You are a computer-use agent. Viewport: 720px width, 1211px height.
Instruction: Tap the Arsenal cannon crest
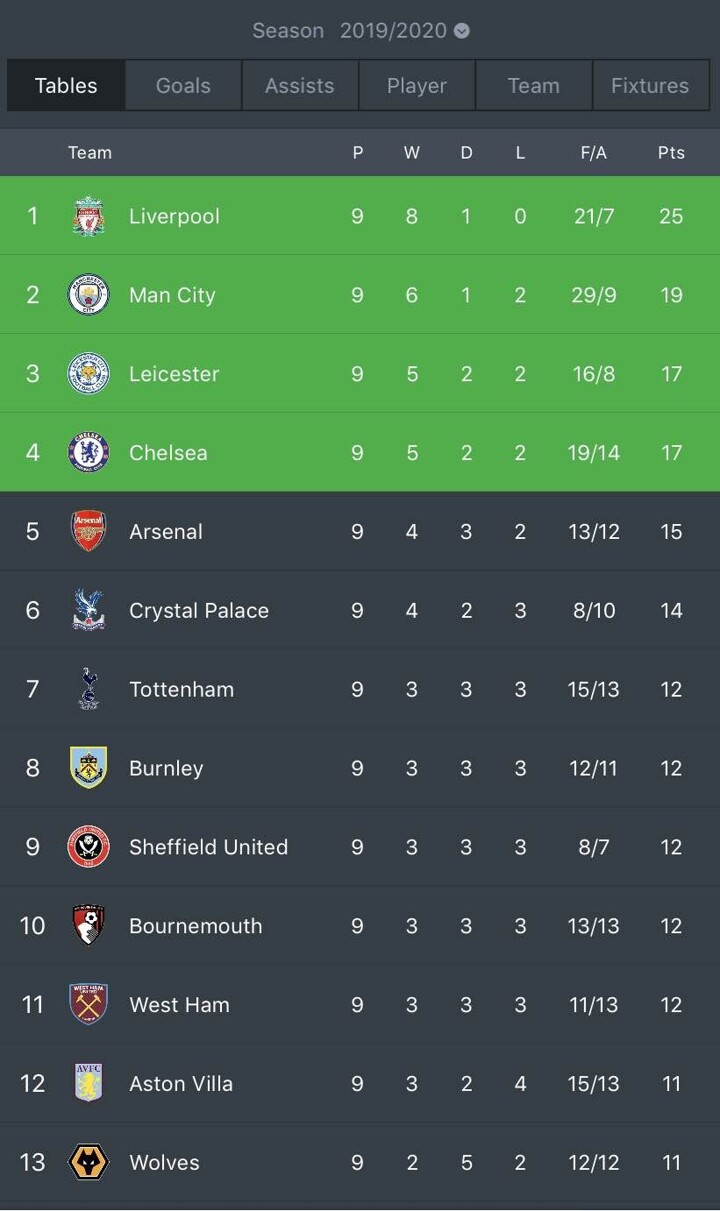coord(88,531)
